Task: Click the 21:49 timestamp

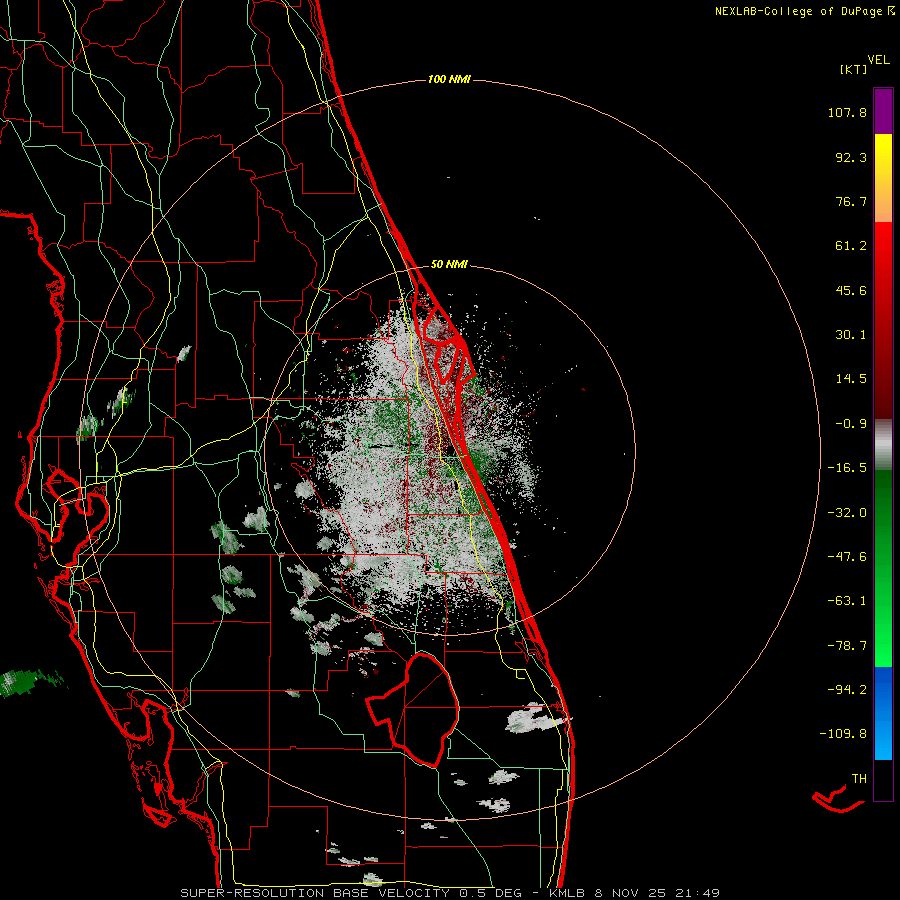Action: click(699, 893)
